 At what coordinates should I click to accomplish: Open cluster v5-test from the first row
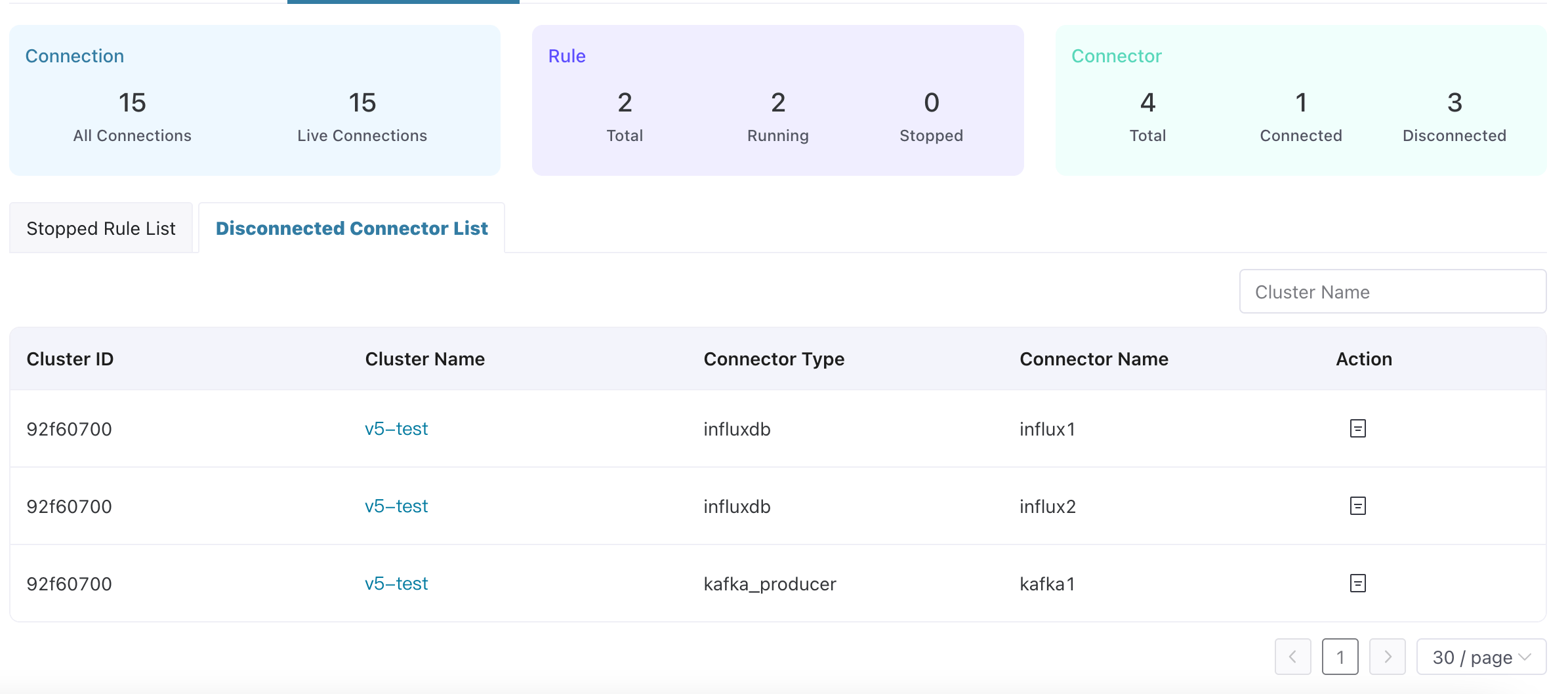point(396,428)
